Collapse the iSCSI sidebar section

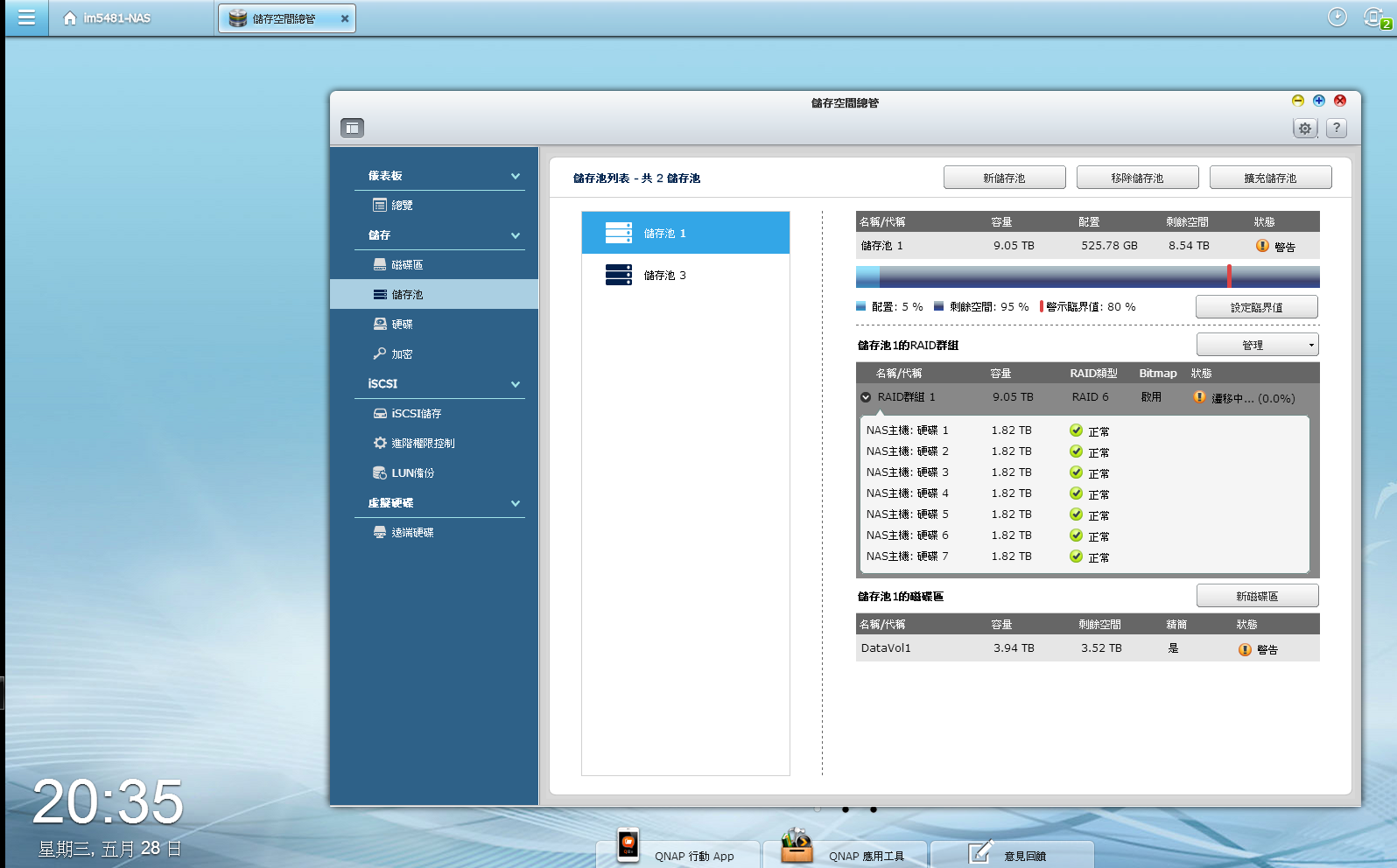point(515,384)
